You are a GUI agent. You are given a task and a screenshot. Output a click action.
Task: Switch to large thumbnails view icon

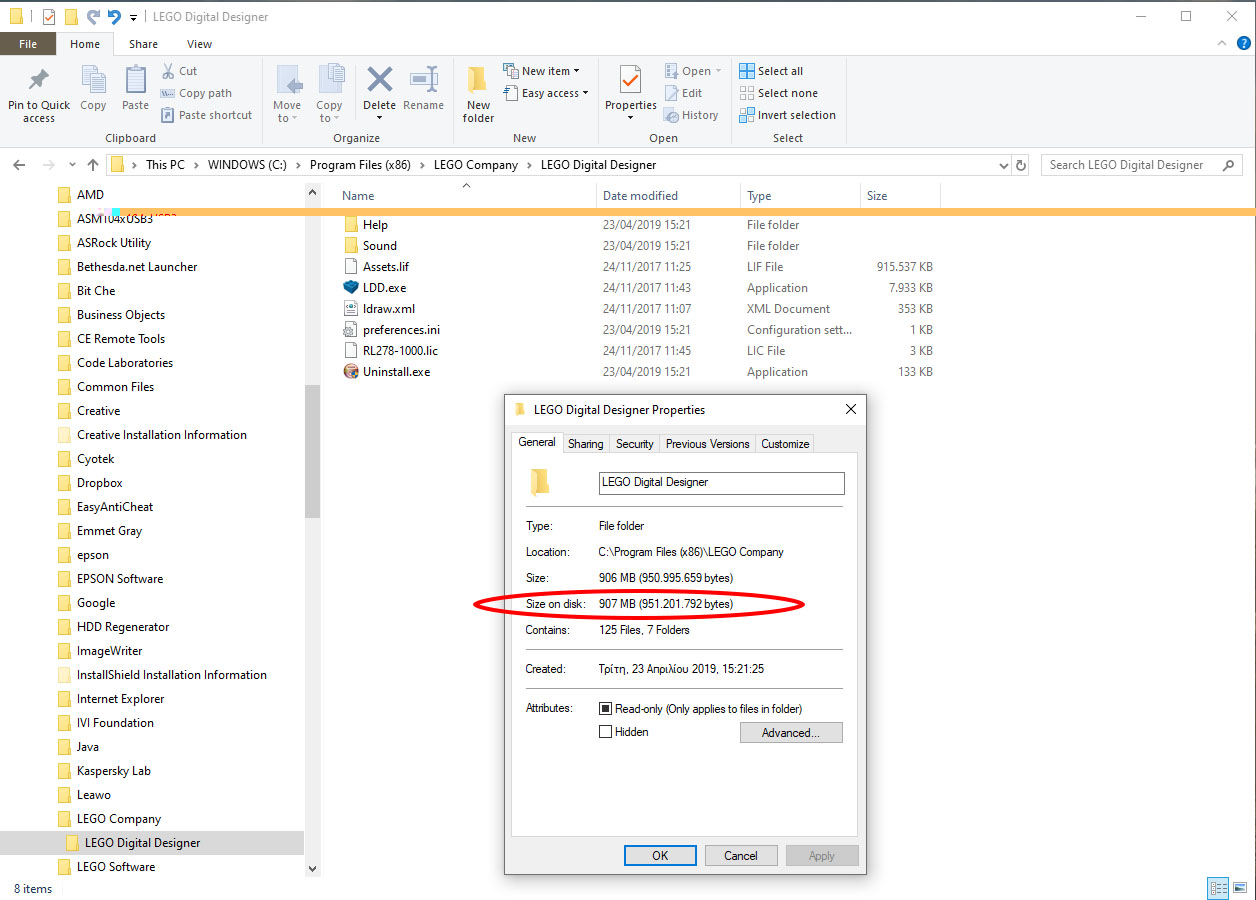[x=1239, y=888]
